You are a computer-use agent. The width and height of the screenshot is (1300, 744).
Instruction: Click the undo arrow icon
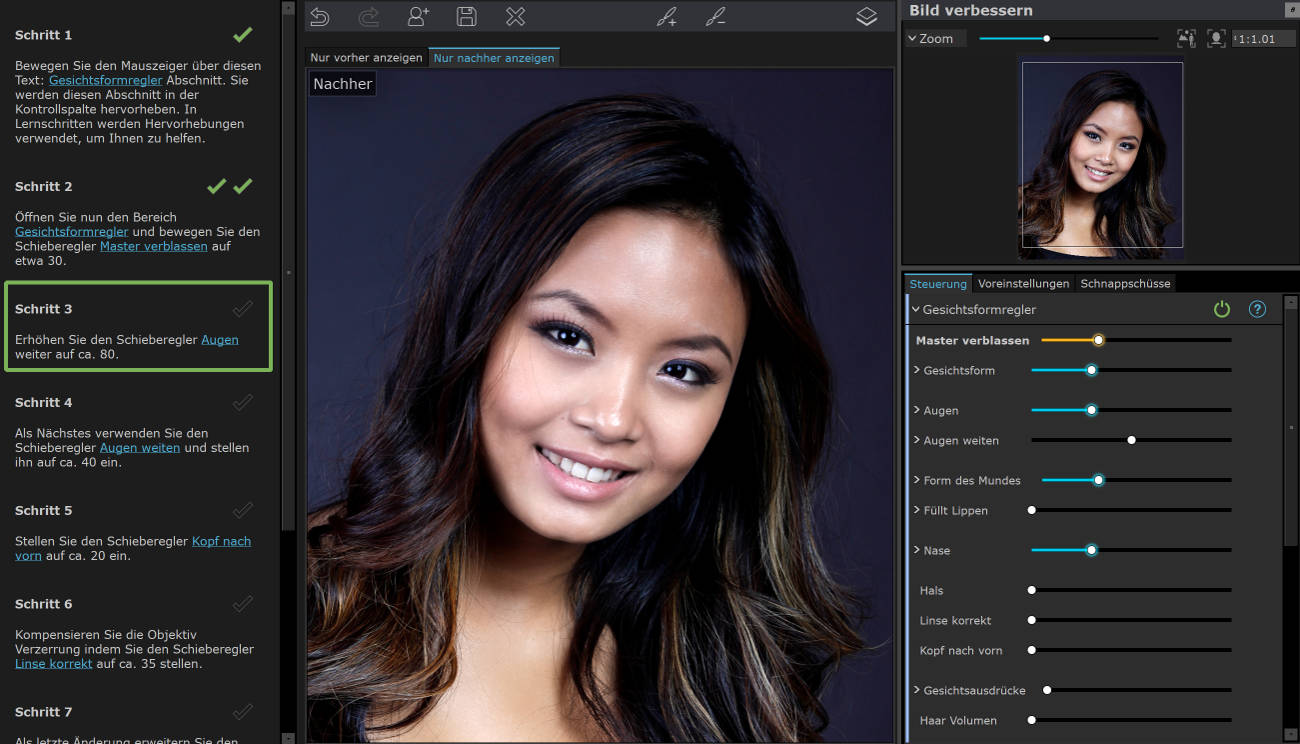tap(319, 16)
